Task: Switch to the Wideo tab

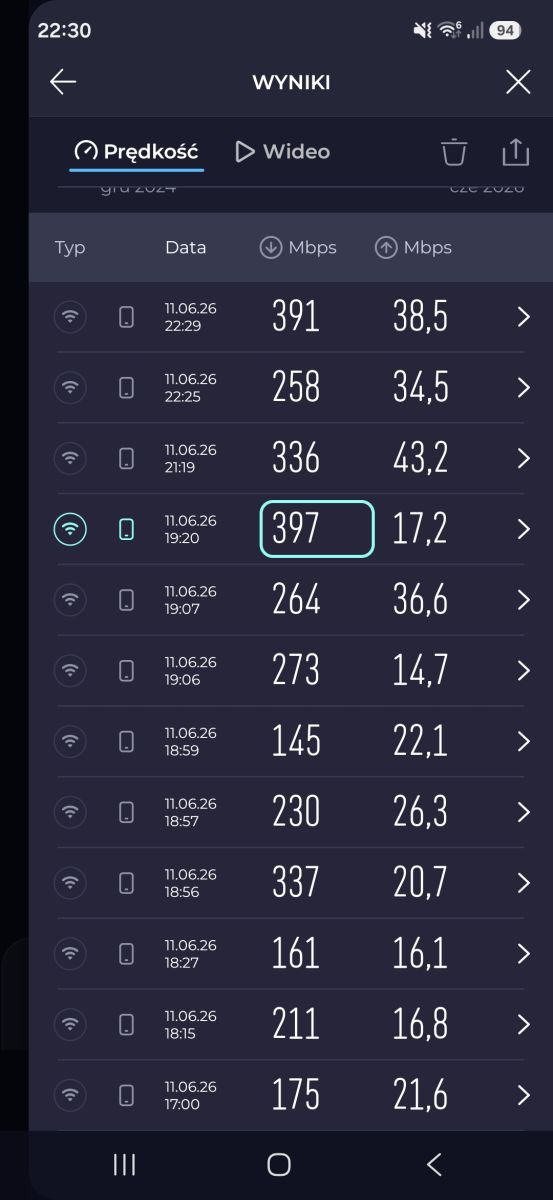Action: point(282,152)
